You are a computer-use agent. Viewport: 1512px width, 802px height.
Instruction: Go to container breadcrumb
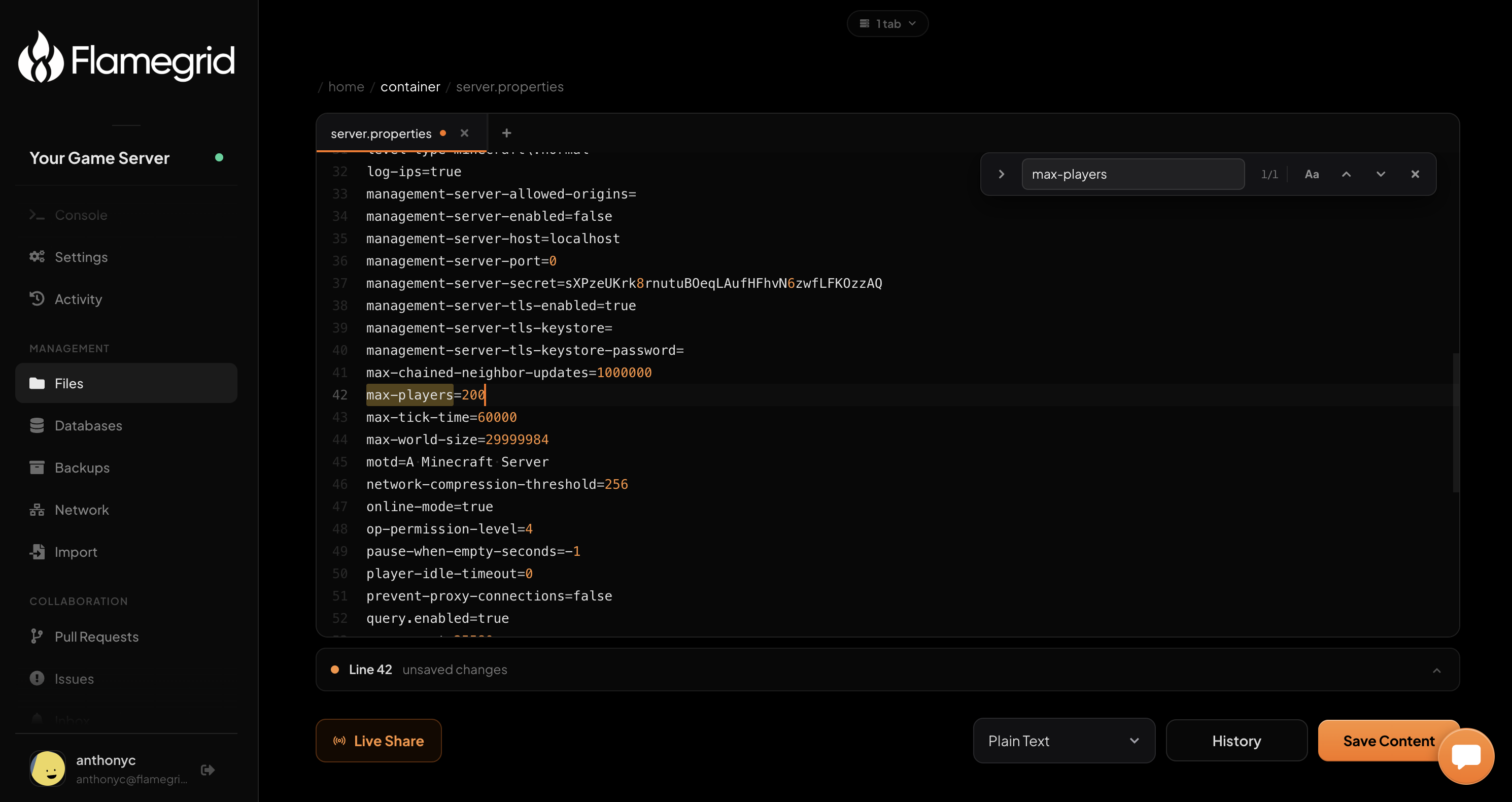click(x=409, y=86)
